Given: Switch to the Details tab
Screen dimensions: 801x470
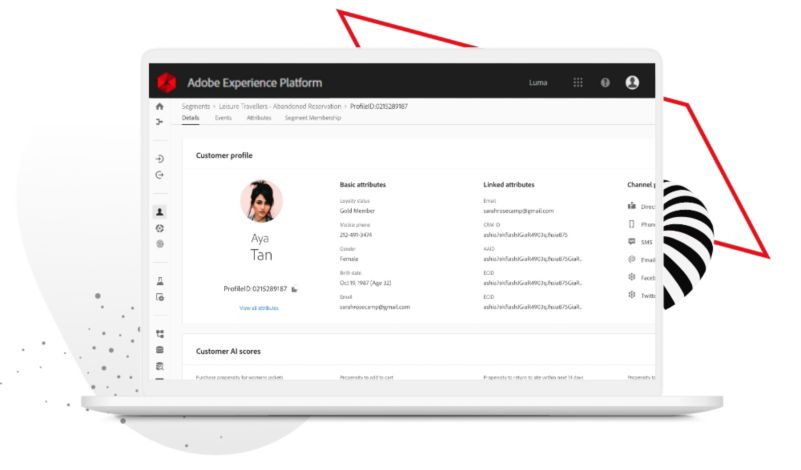Looking at the screenshot, I should click(x=191, y=118).
